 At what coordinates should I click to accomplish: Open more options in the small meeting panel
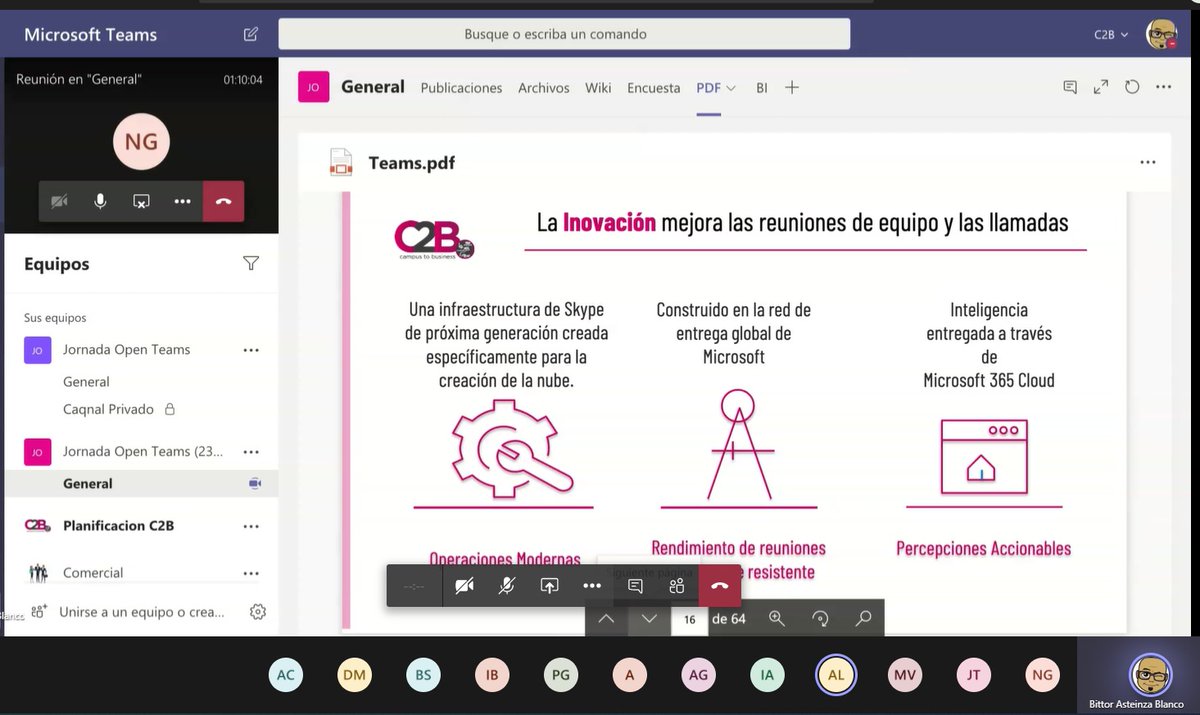pos(182,201)
